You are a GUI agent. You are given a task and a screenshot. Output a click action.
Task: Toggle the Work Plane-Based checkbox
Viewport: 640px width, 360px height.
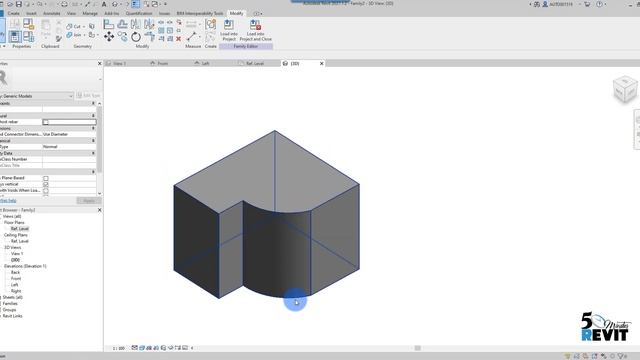[46, 178]
